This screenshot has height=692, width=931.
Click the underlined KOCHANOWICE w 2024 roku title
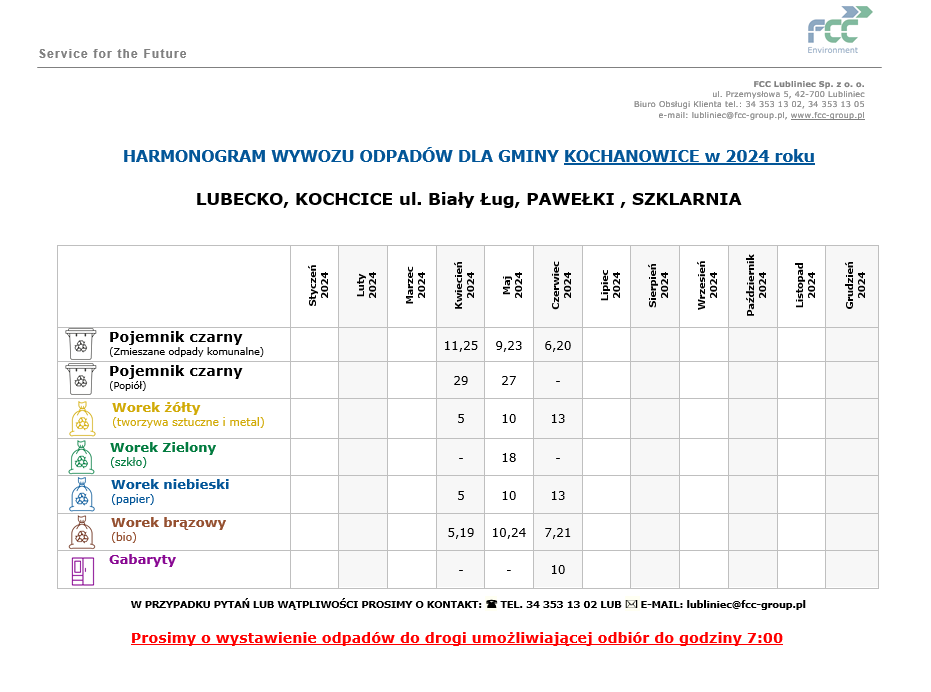click(x=689, y=157)
